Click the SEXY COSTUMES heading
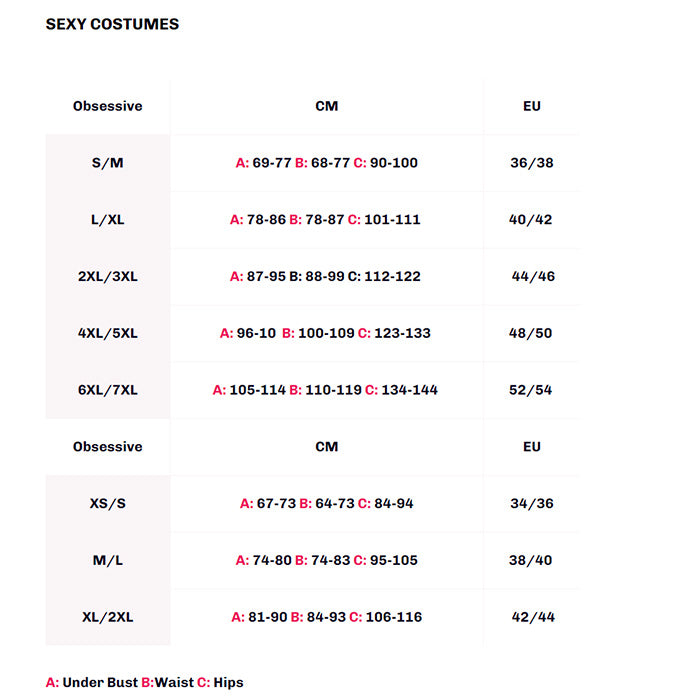 coord(112,24)
